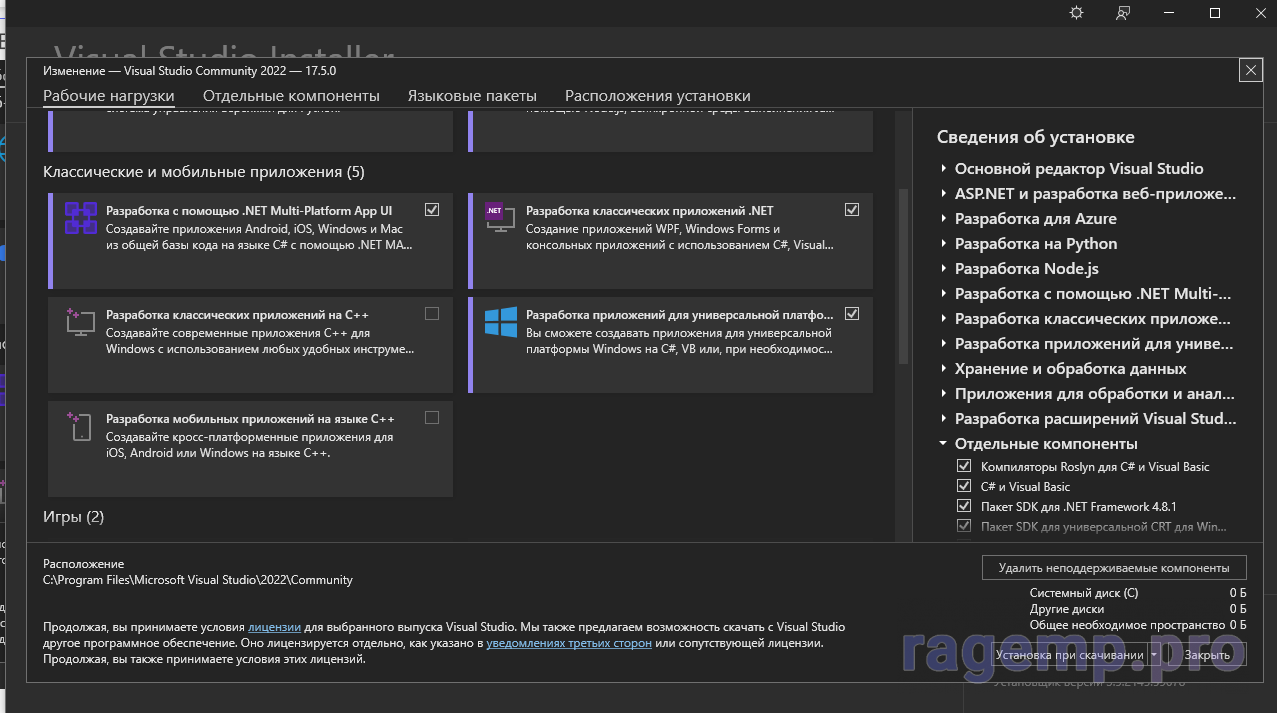Click the feedback icon in title bar
The width and height of the screenshot is (1277, 713).
coord(1123,13)
